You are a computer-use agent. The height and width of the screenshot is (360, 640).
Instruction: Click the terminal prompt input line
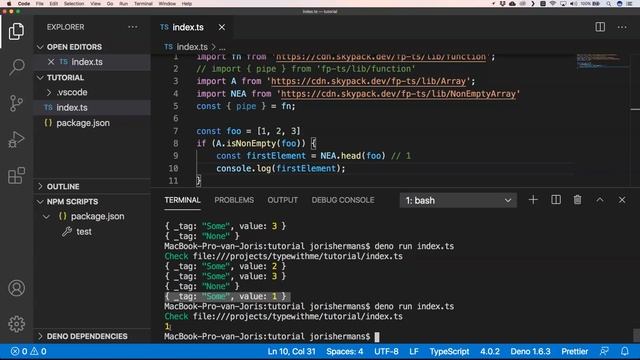coord(271,337)
